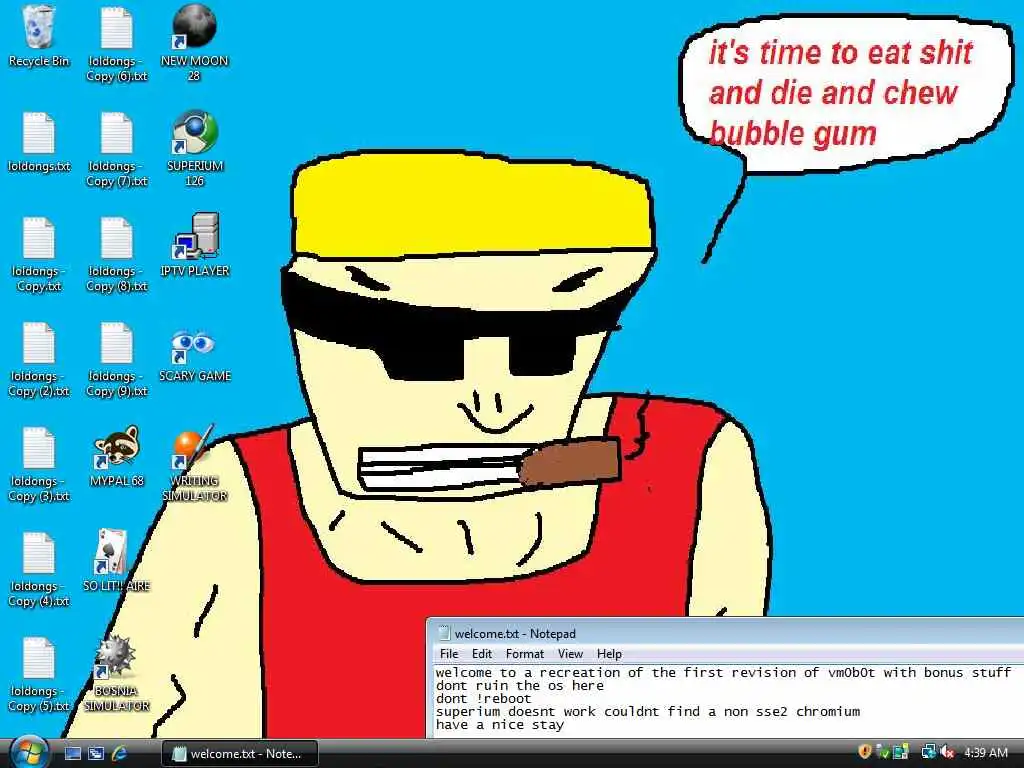Open the Windows Start orb

[29, 752]
